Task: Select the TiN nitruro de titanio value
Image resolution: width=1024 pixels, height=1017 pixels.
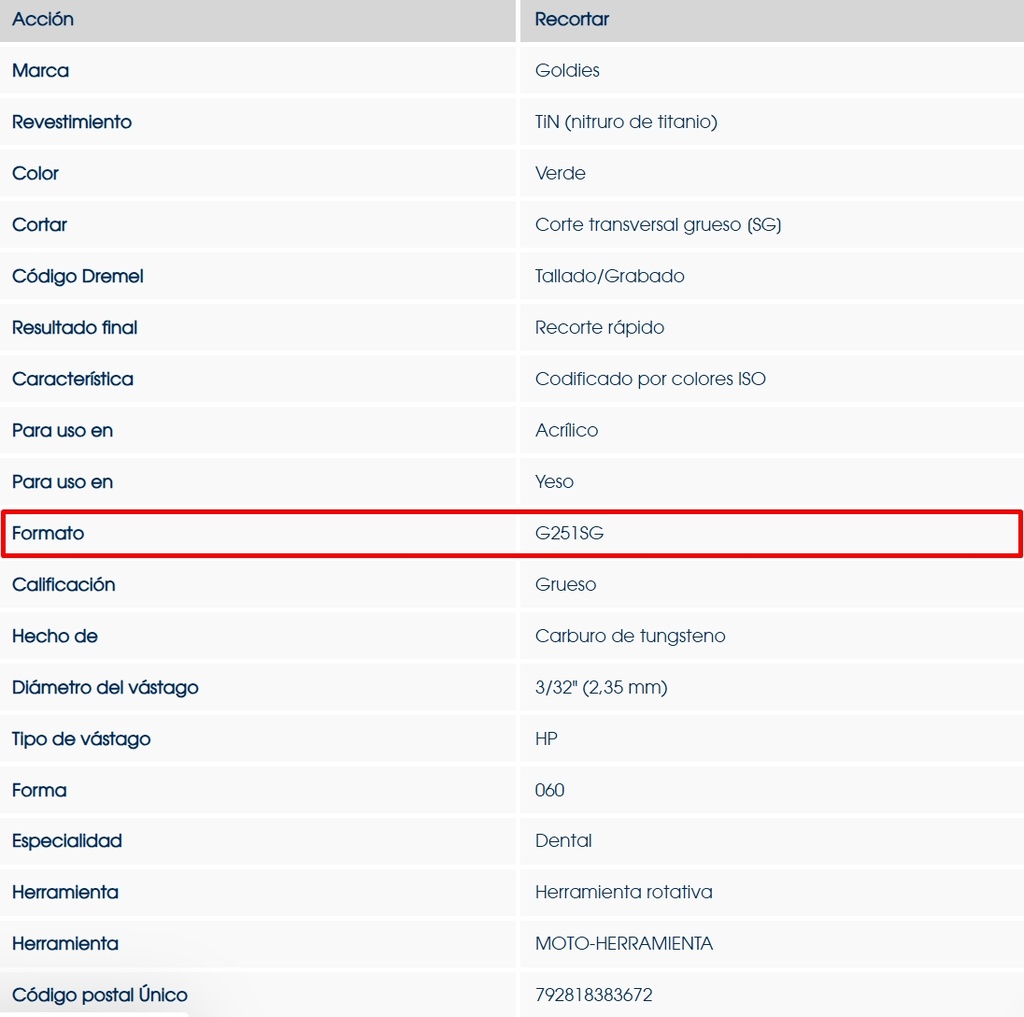Action: coord(626,122)
